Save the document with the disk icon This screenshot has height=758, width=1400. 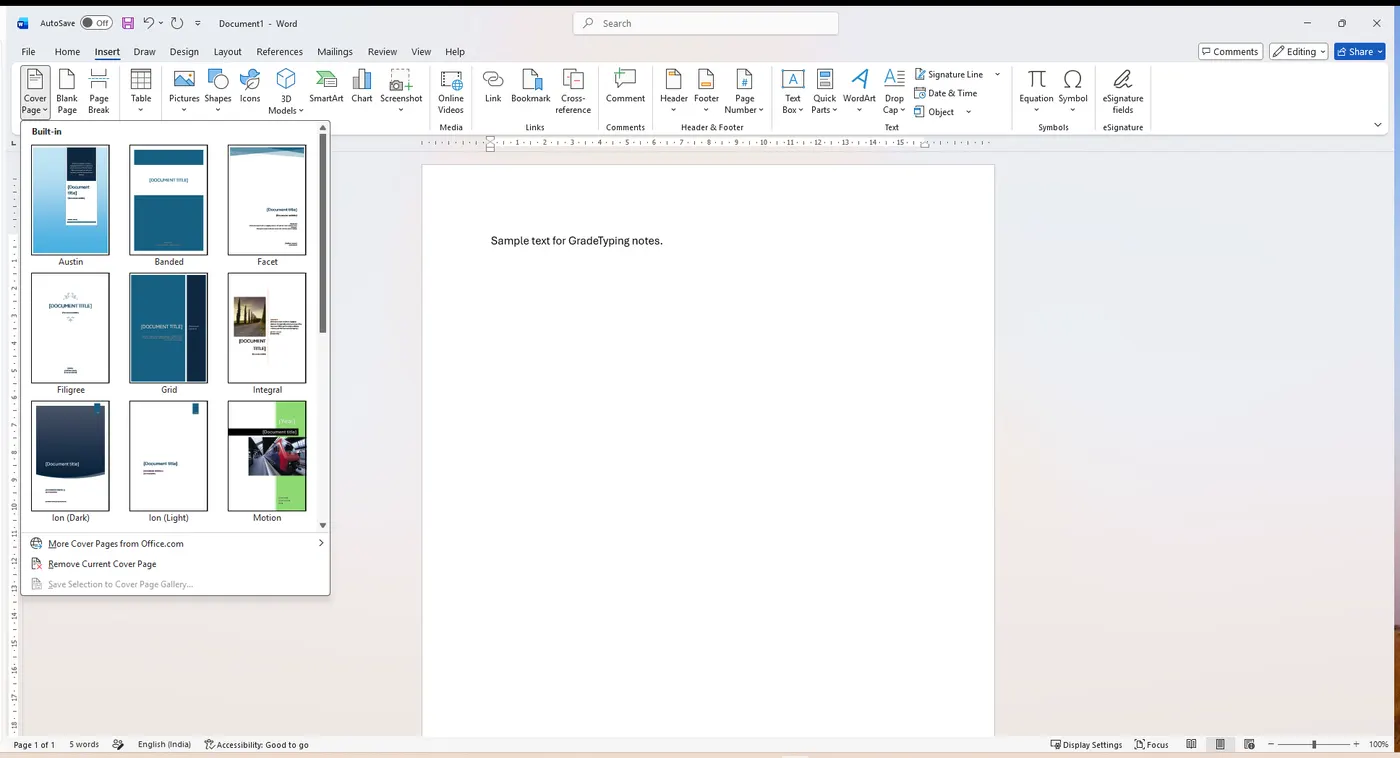click(x=128, y=23)
